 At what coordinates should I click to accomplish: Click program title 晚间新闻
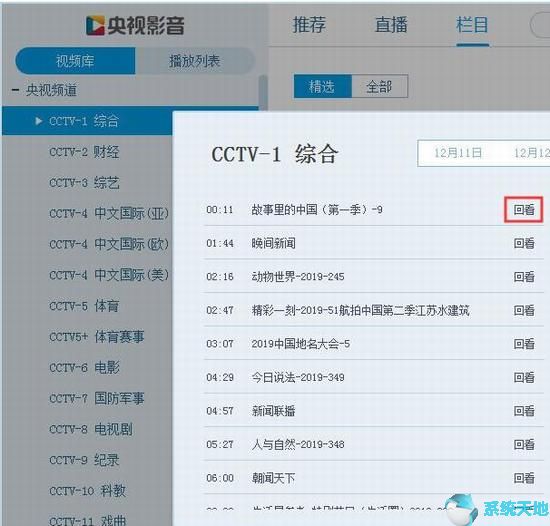tap(274, 243)
